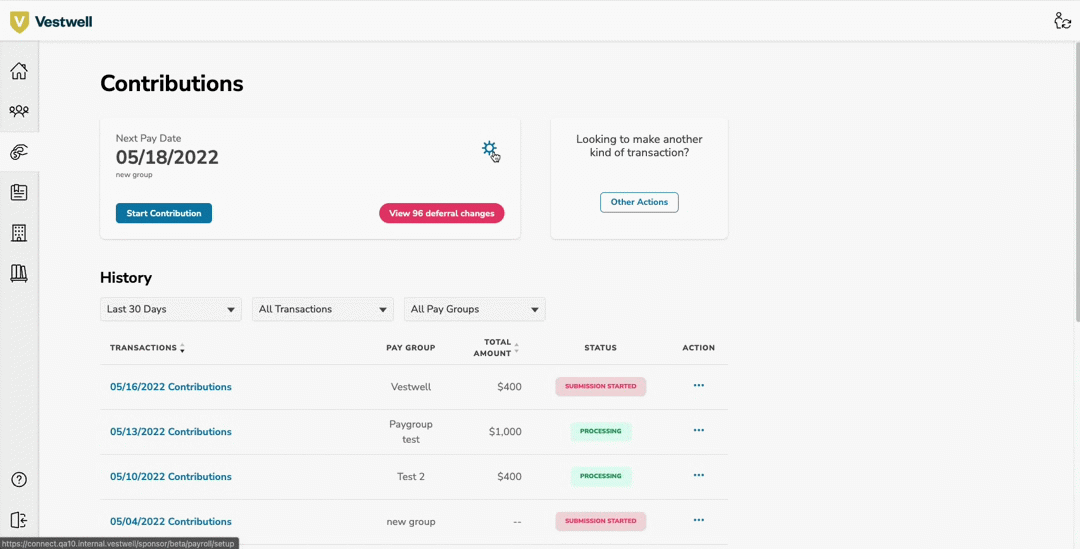This screenshot has width=1080, height=549.
Task: Open the Employees people icon in sidebar
Action: click(x=19, y=111)
